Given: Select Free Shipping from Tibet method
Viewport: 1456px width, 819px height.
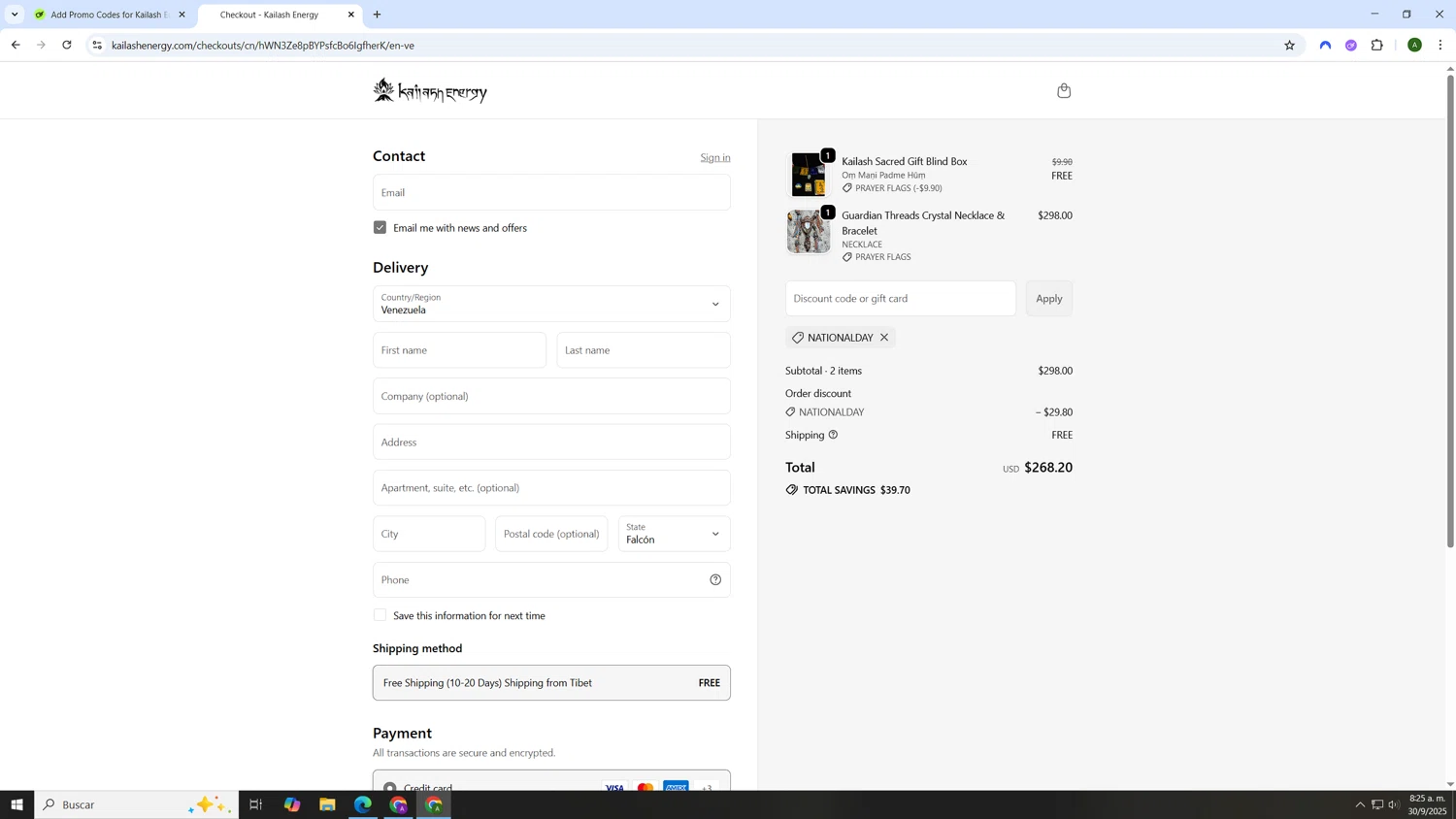Looking at the screenshot, I should tap(551, 683).
